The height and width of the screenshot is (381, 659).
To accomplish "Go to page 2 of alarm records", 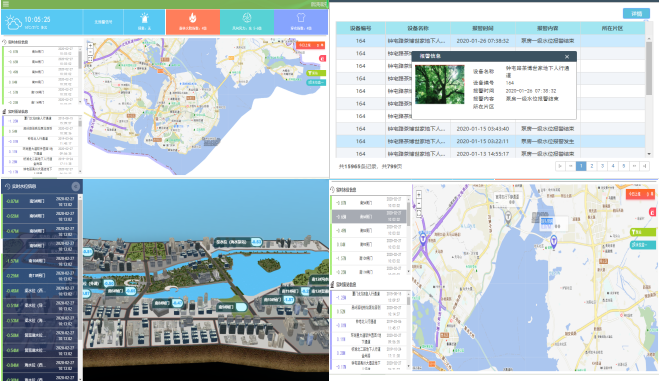I will (x=592, y=166).
